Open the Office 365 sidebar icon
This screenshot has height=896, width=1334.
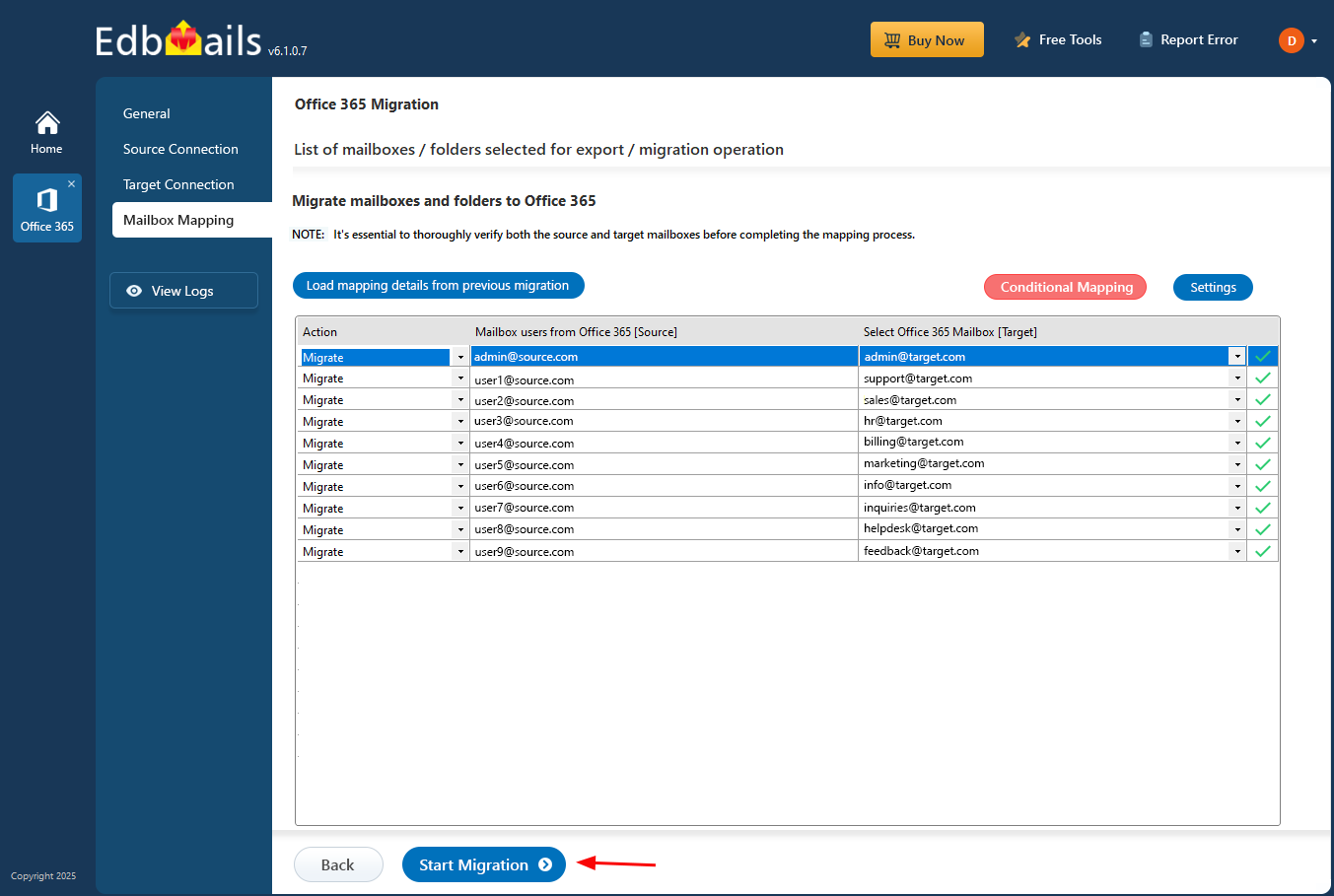click(46, 201)
